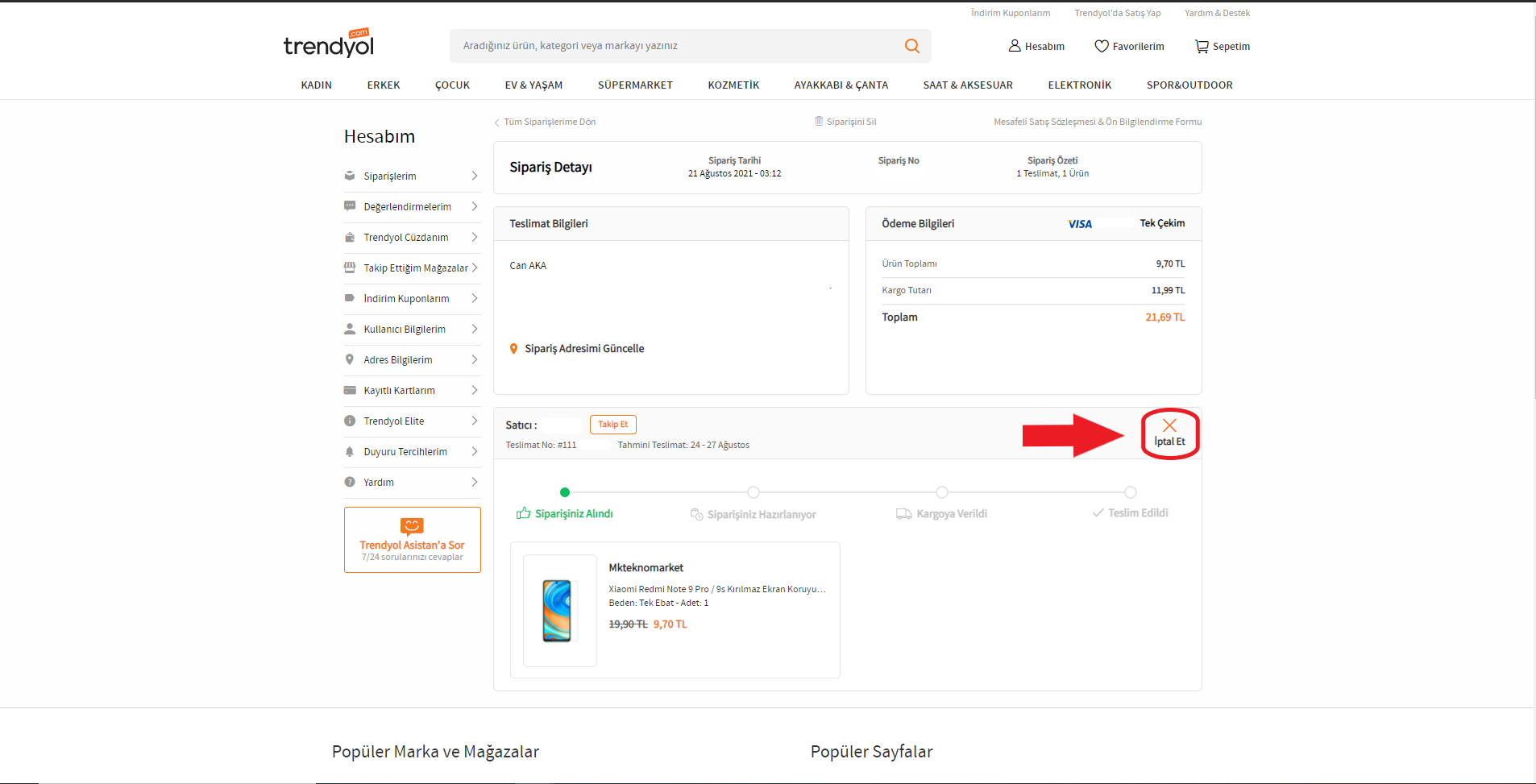The image size is (1536, 784).
Task: Click the İptal Et cancel icon
Action: coord(1169,425)
